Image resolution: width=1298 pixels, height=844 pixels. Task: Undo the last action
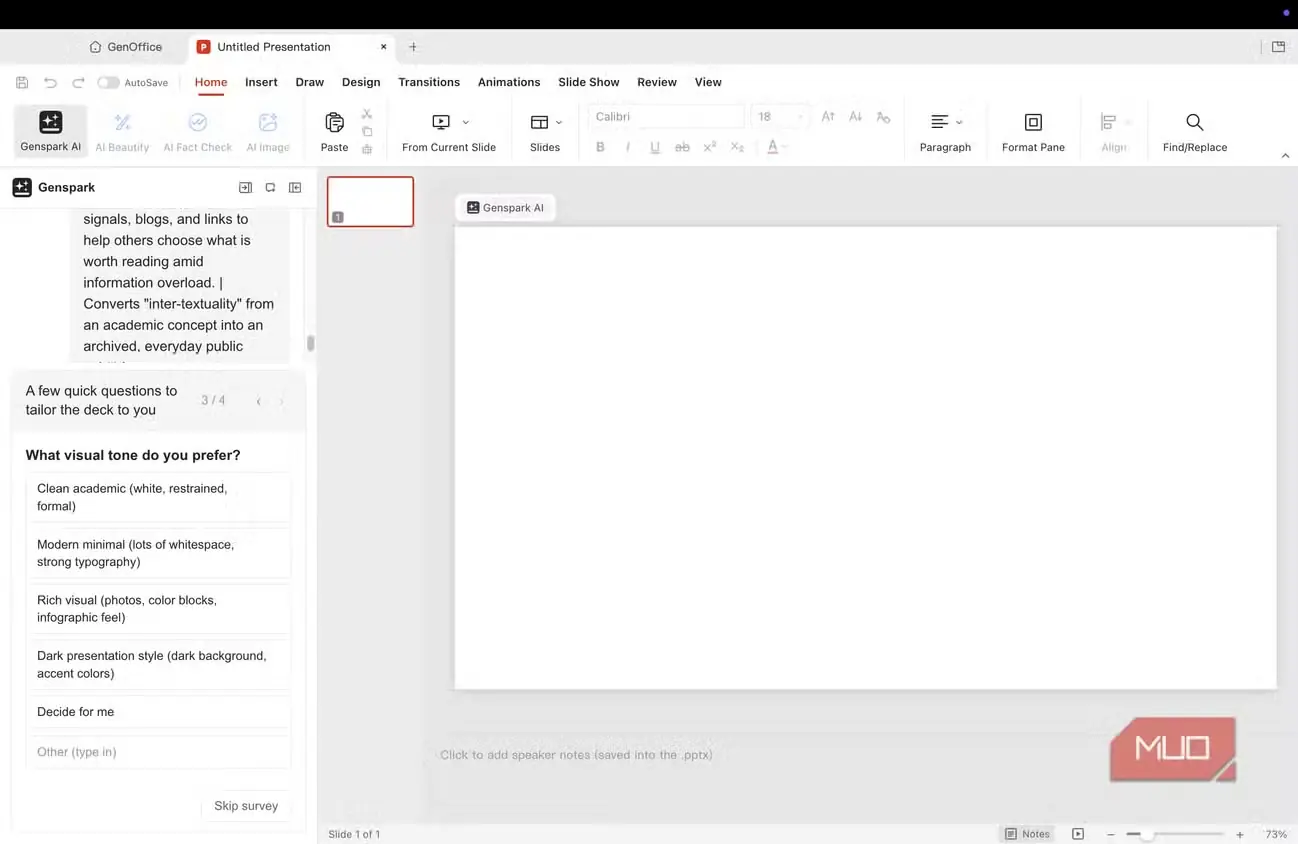[50, 82]
